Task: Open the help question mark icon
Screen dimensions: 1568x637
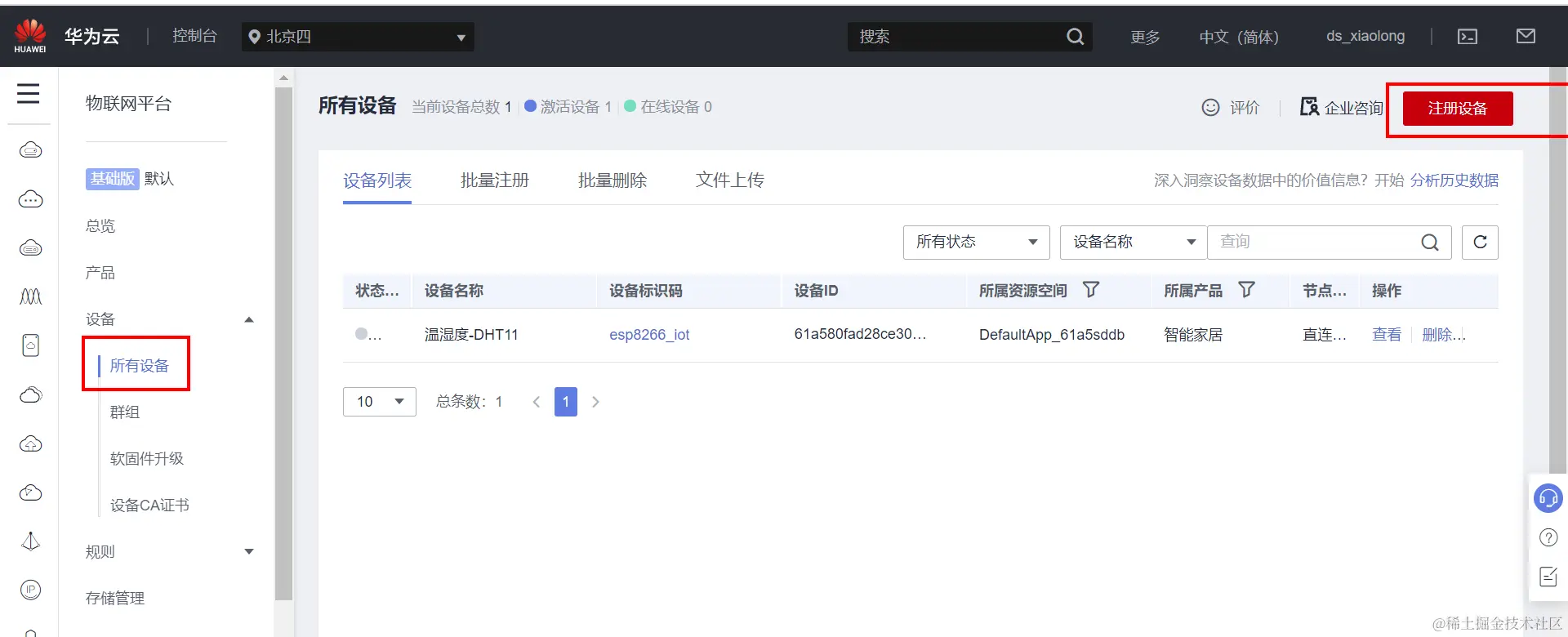Action: pyautogui.click(x=1548, y=537)
